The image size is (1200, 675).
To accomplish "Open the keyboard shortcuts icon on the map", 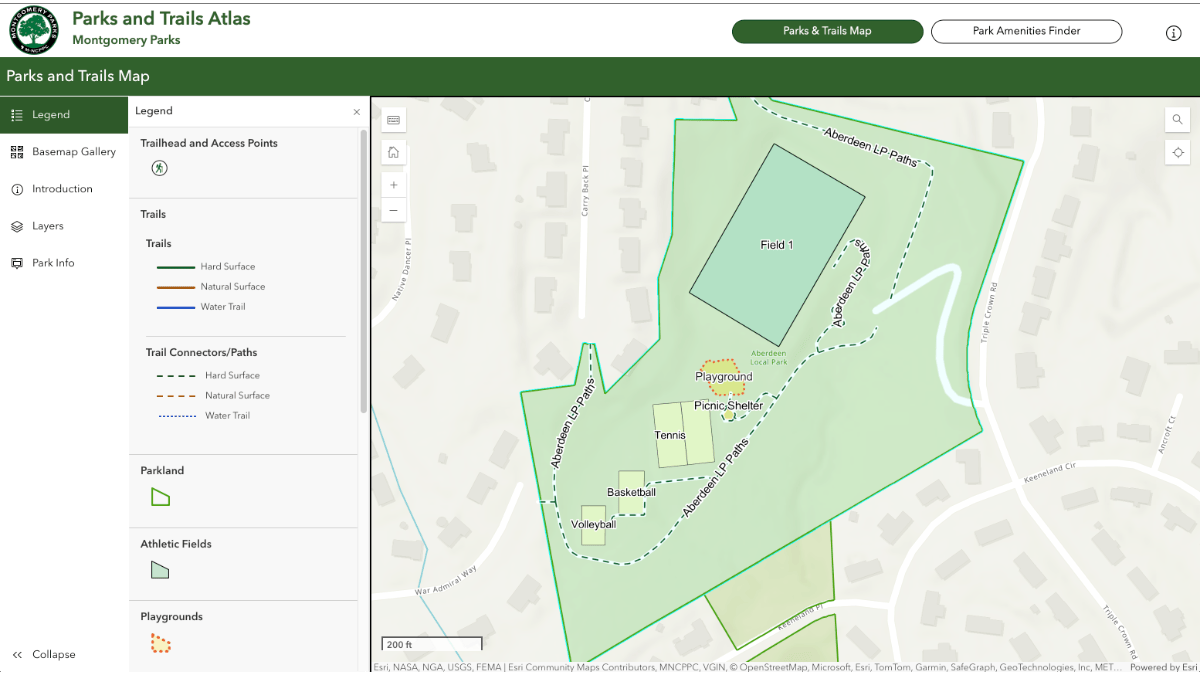I will pos(393,118).
